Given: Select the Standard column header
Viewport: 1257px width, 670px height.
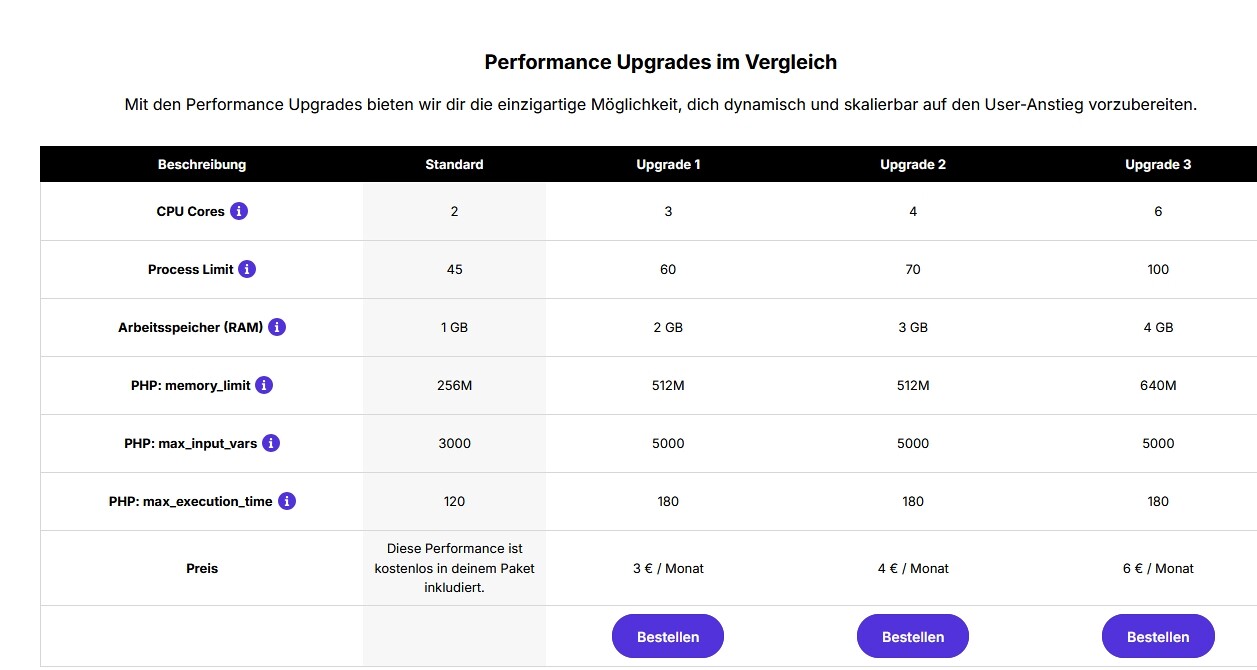Looking at the screenshot, I should click(454, 164).
